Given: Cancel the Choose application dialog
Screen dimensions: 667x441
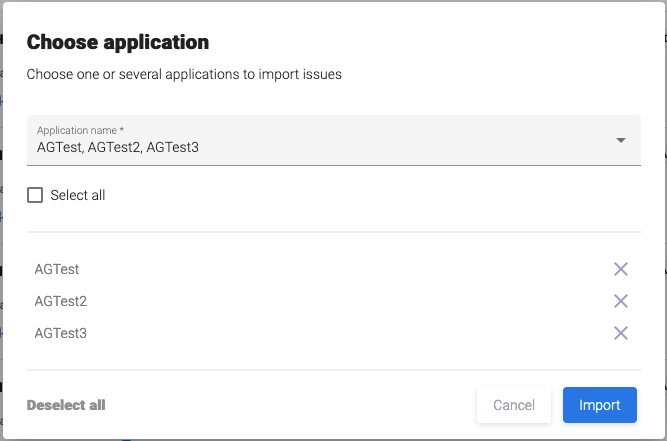Looking at the screenshot, I should pos(514,405).
